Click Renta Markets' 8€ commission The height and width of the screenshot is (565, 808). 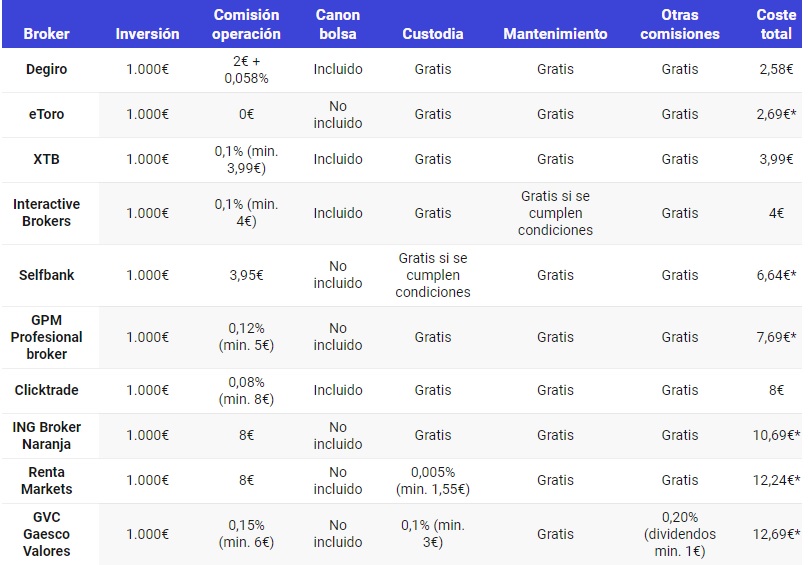tap(246, 480)
